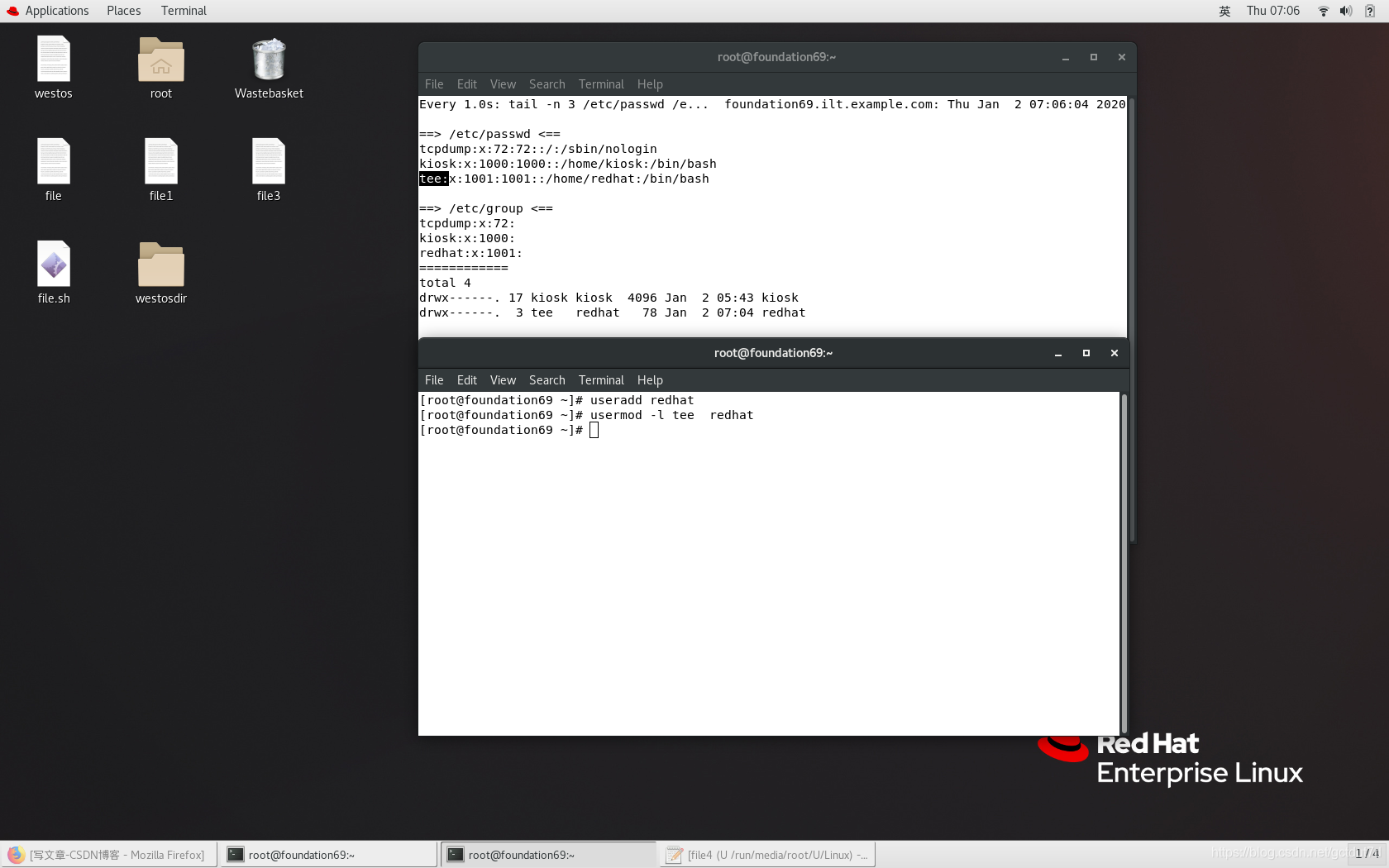Open Search menu in the front terminal window

[547, 380]
